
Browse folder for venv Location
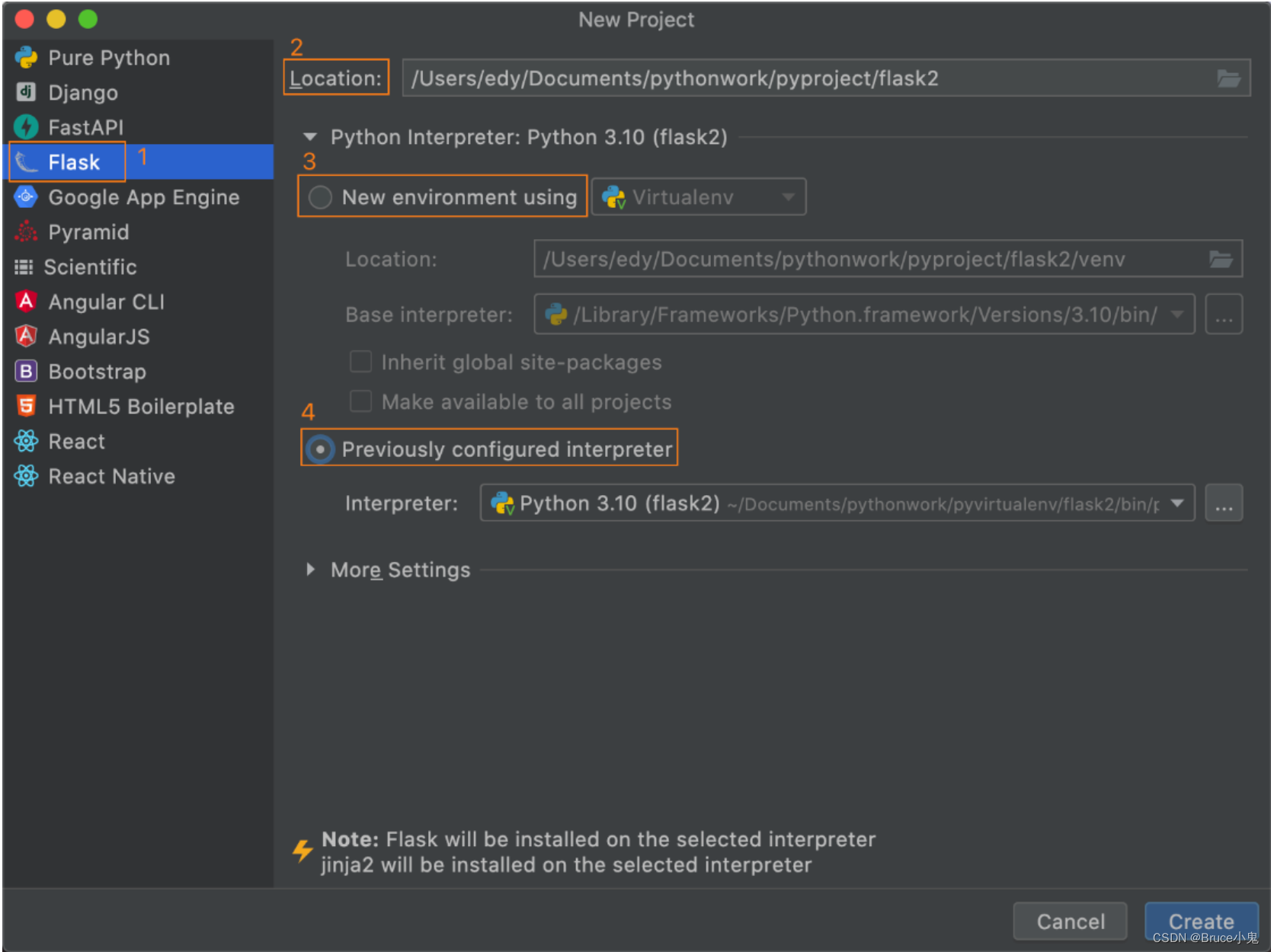click(1221, 260)
